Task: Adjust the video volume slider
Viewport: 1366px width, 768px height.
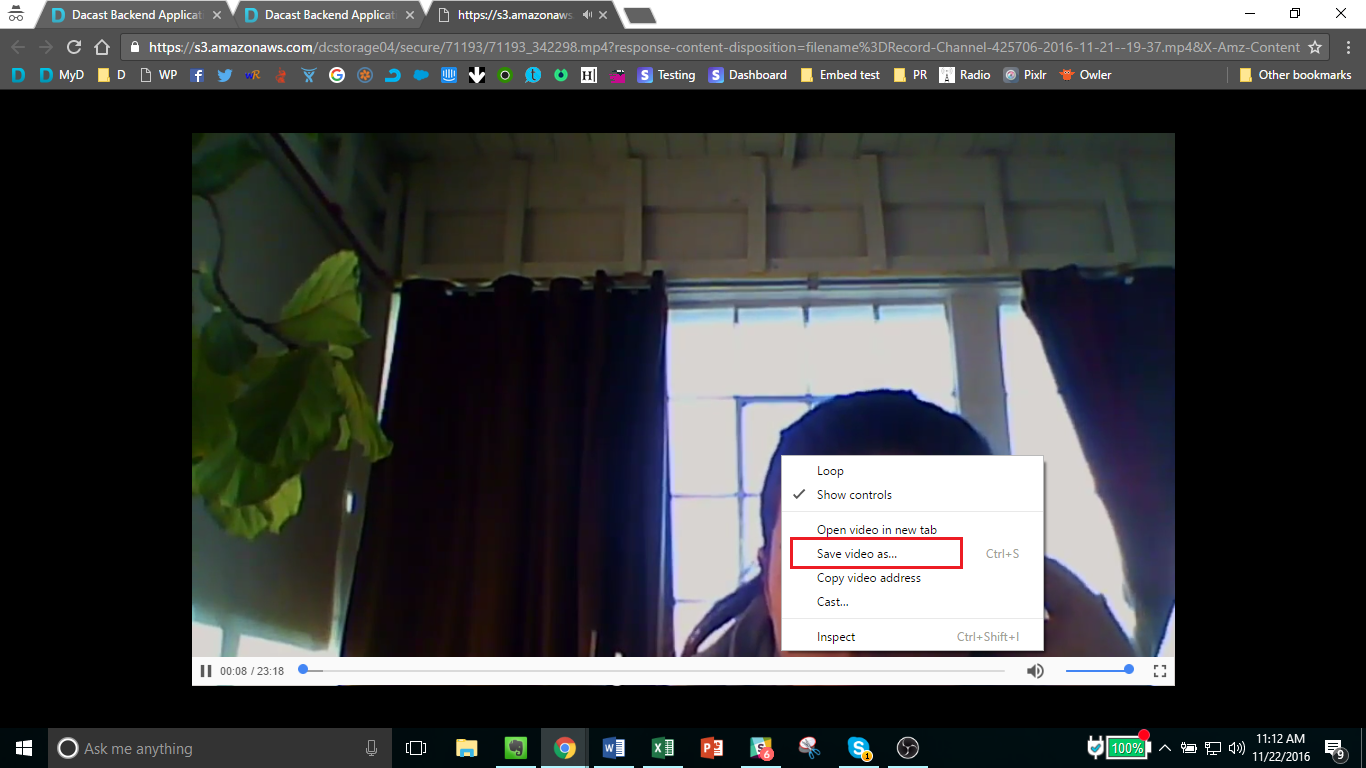Action: click(1098, 670)
